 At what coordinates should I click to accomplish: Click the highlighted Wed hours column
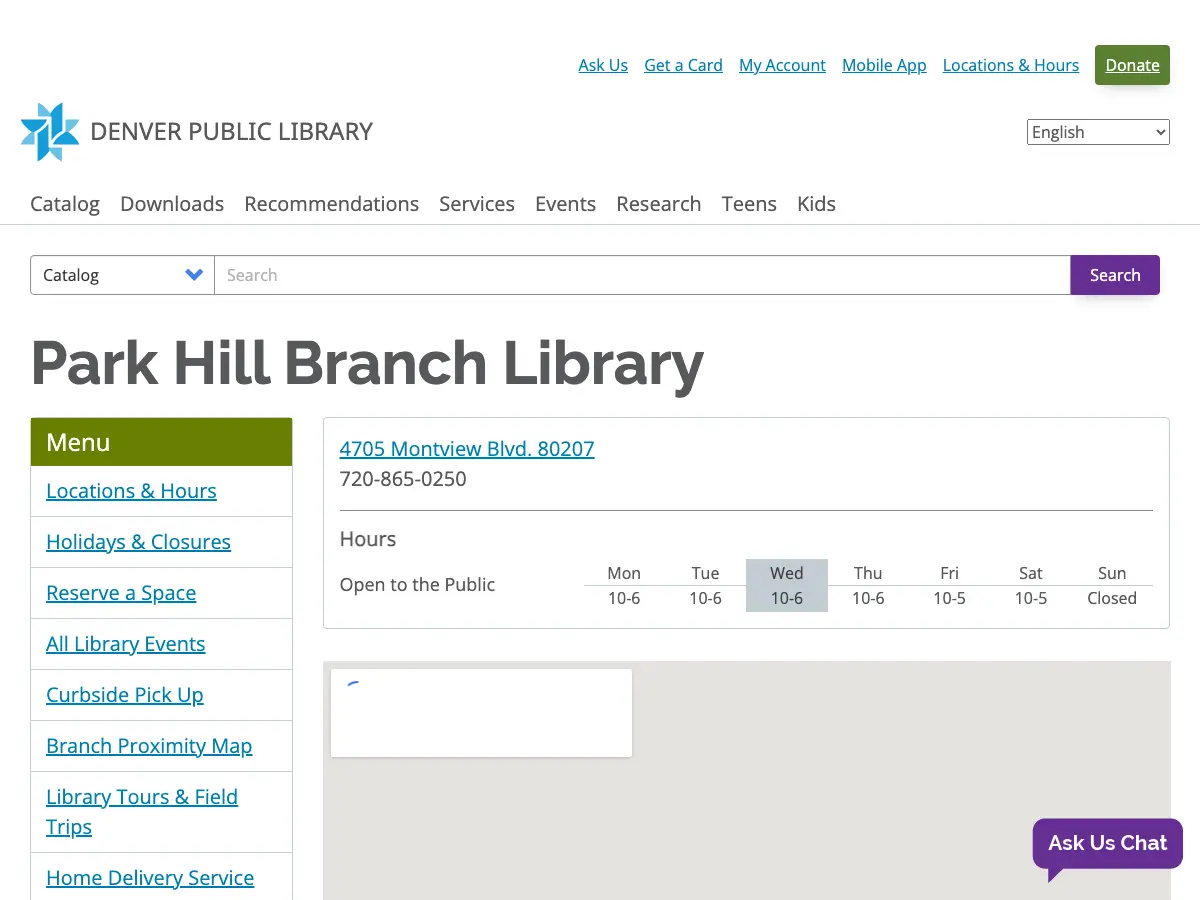[787, 585]
